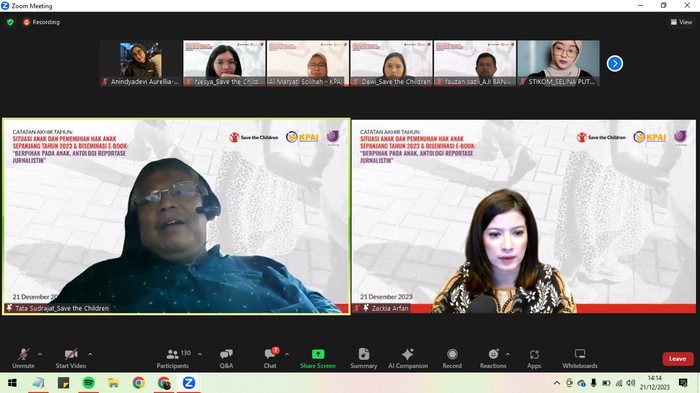
Task: Open Chrome with profile badge in taskbar
Action: click(x=164, y=383)
